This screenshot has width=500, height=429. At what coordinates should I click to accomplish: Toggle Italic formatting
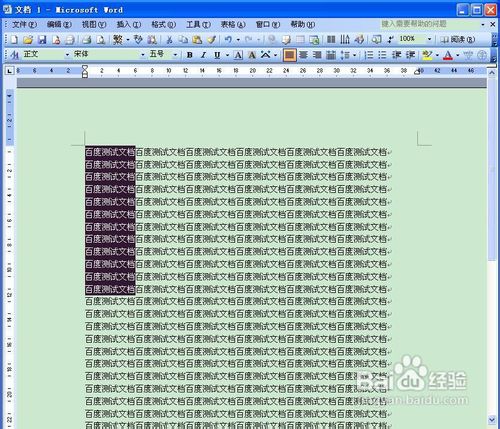click(x=203, y=55)
